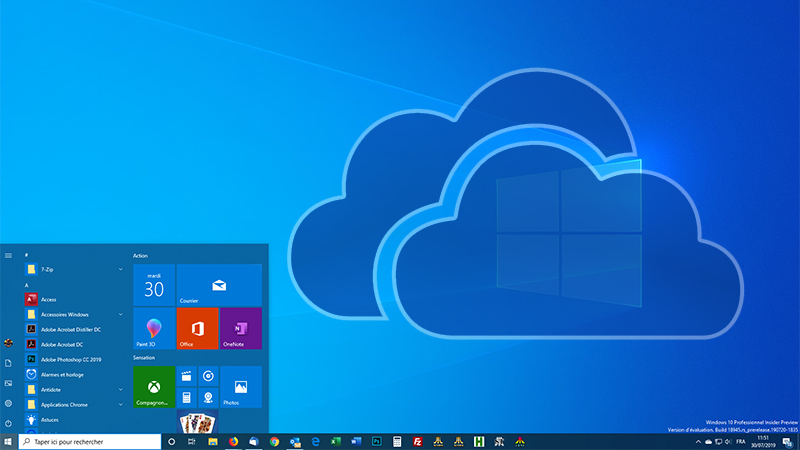Expand Applications Chrome folder chevron
800x450 pixels.
[120, 405]
